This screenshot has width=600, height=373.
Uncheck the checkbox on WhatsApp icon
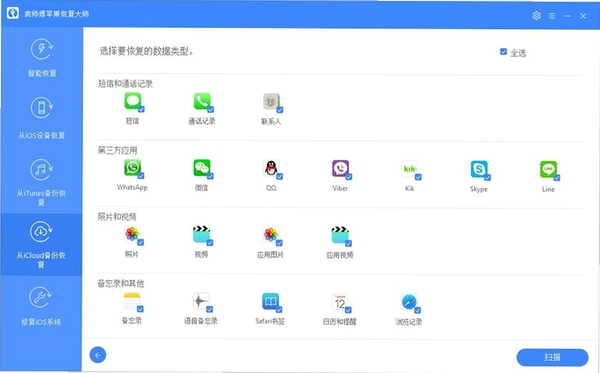pyautogui.click(x=141, y=176)
